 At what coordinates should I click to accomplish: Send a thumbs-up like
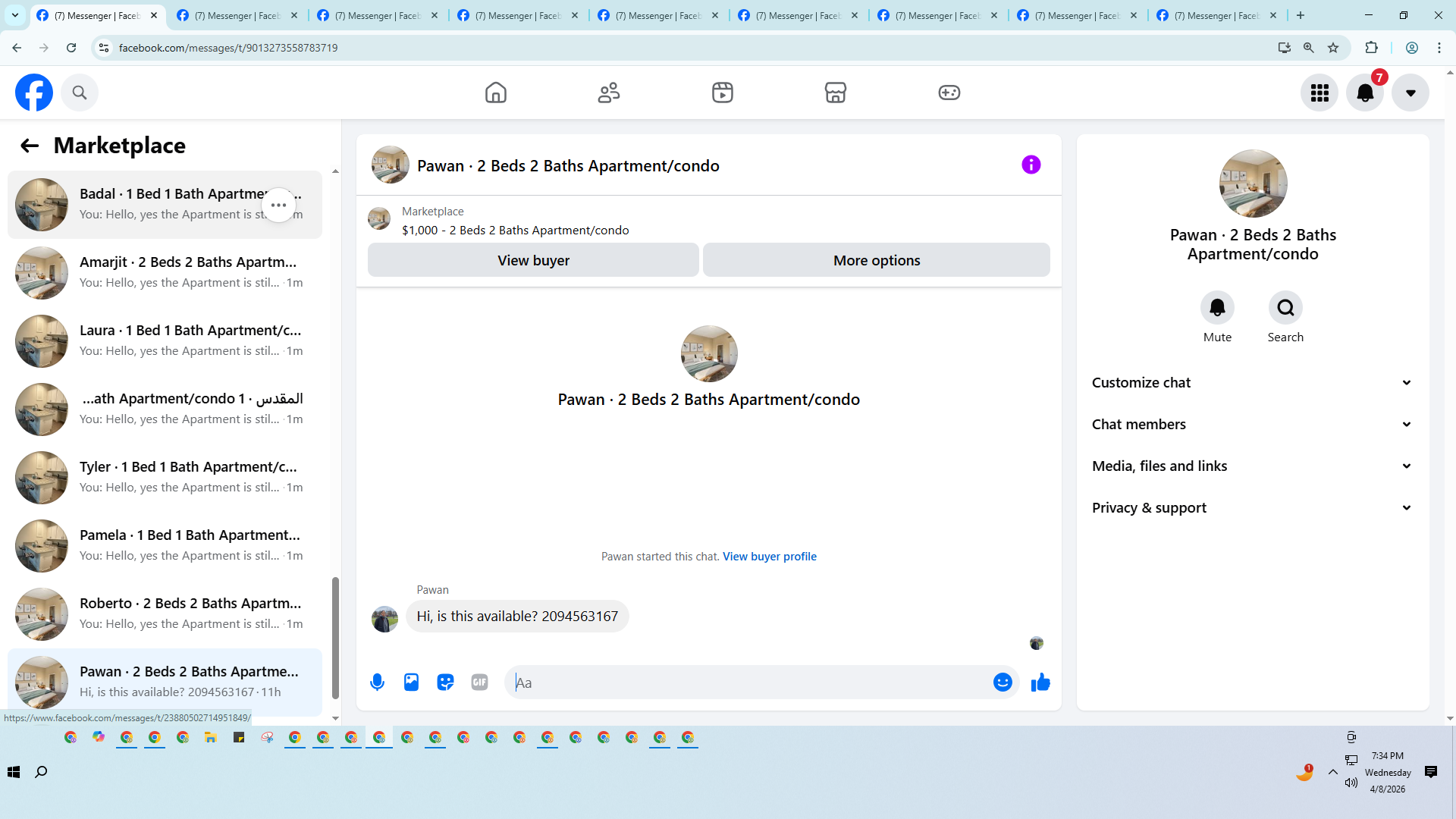point(1040,682)
